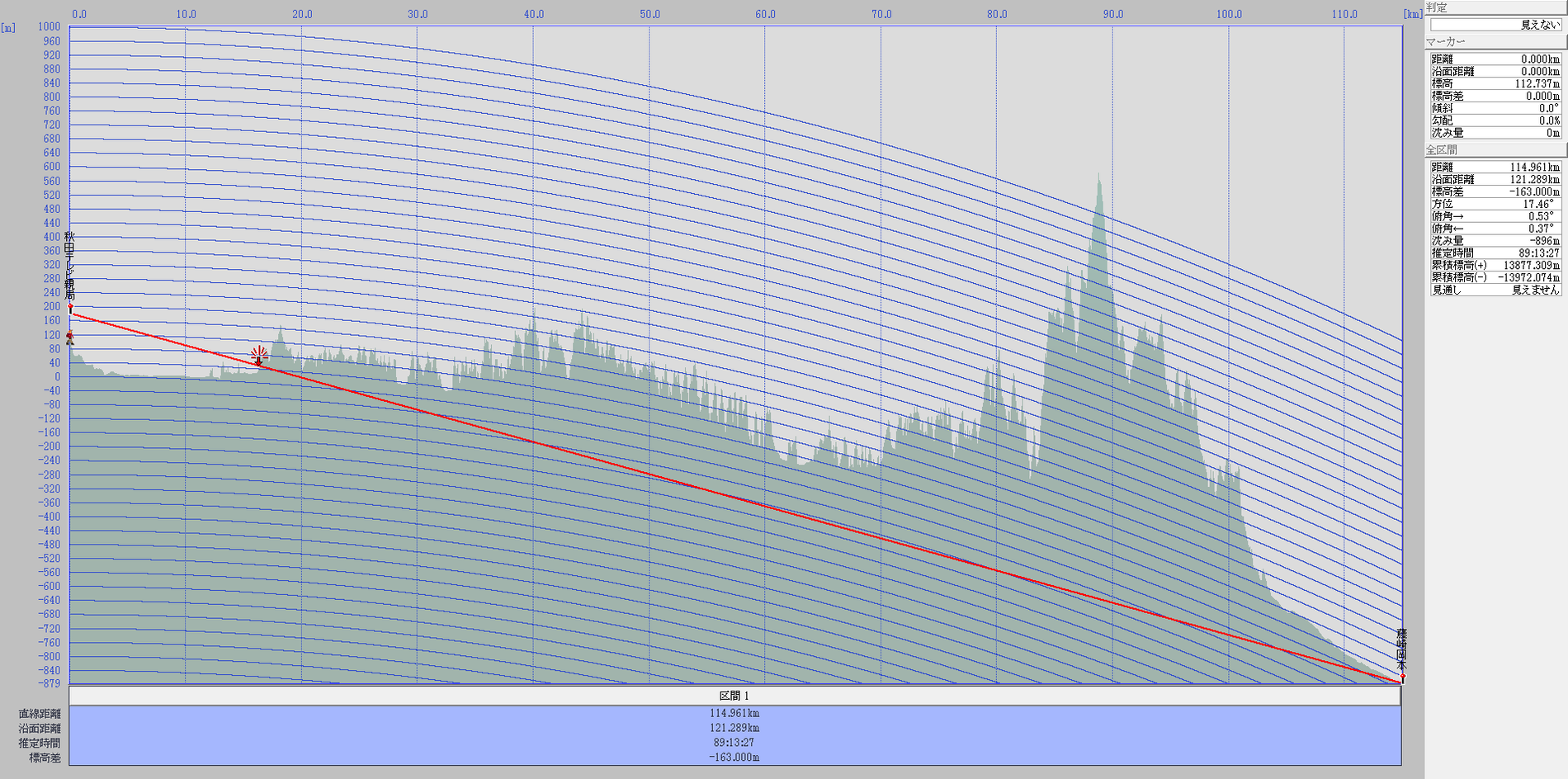Click 推定時間 89:13:27 in 全区間 side panel
This screenshot has height=779, width=1568.
1495,253
